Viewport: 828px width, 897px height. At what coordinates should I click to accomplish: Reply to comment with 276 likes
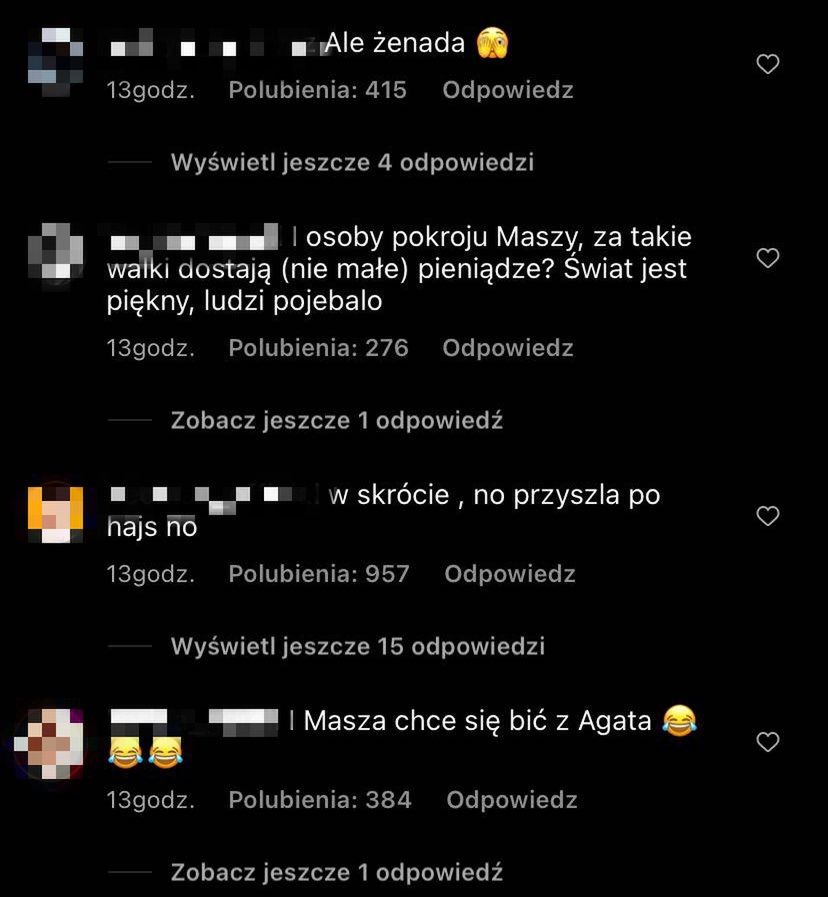[x=508, y=348]
